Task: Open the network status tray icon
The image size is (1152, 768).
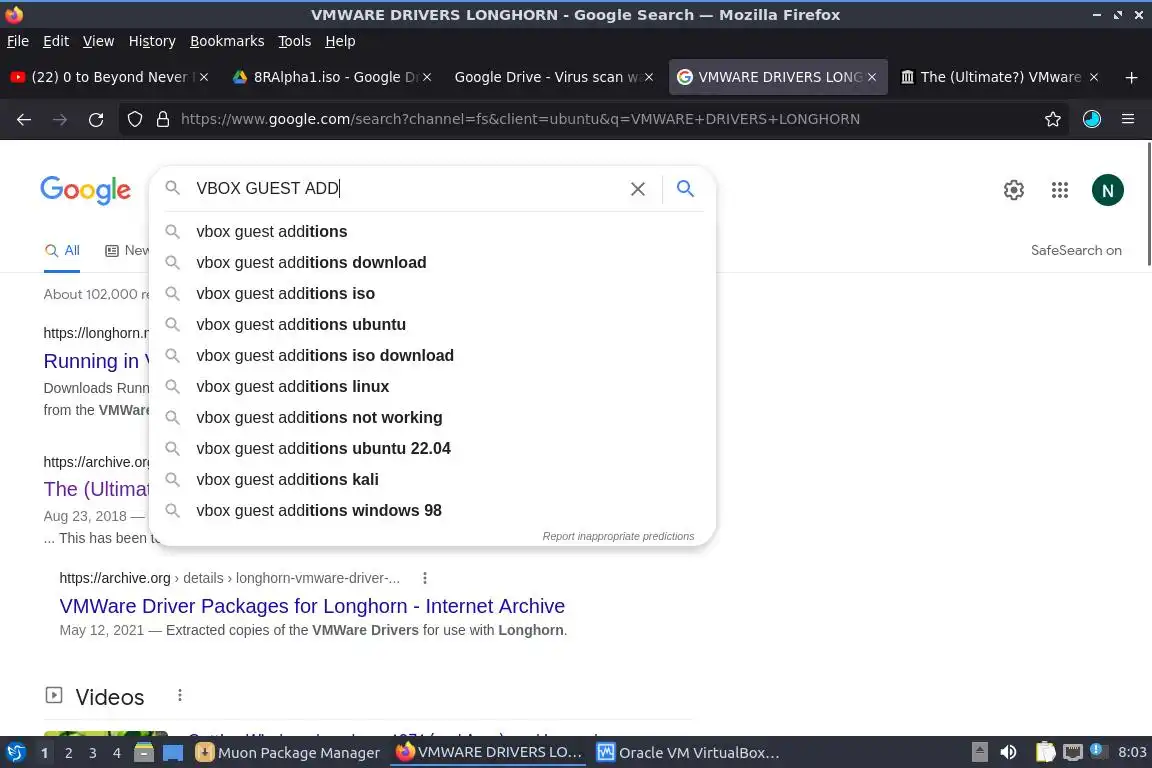Action: coord(1073,753)
